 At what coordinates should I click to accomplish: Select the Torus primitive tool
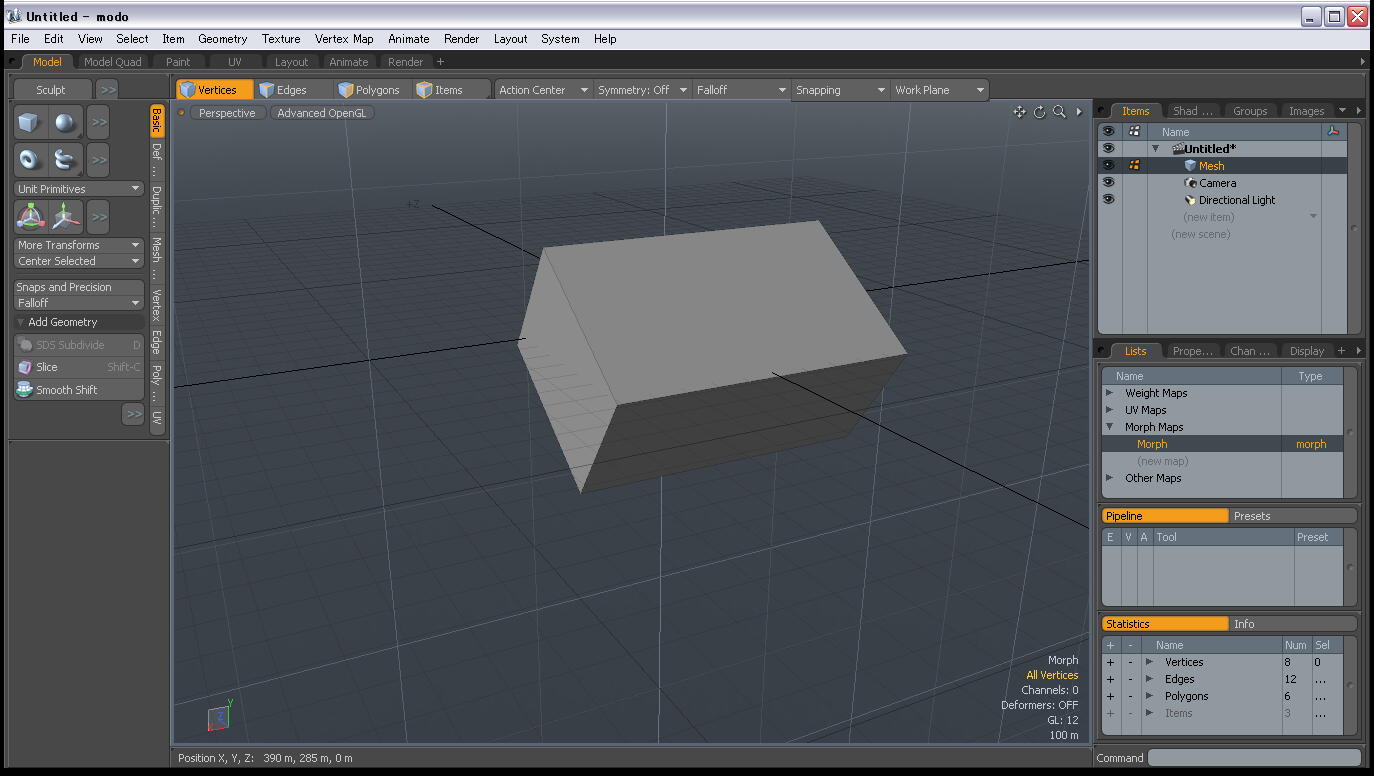coord(31,160)
